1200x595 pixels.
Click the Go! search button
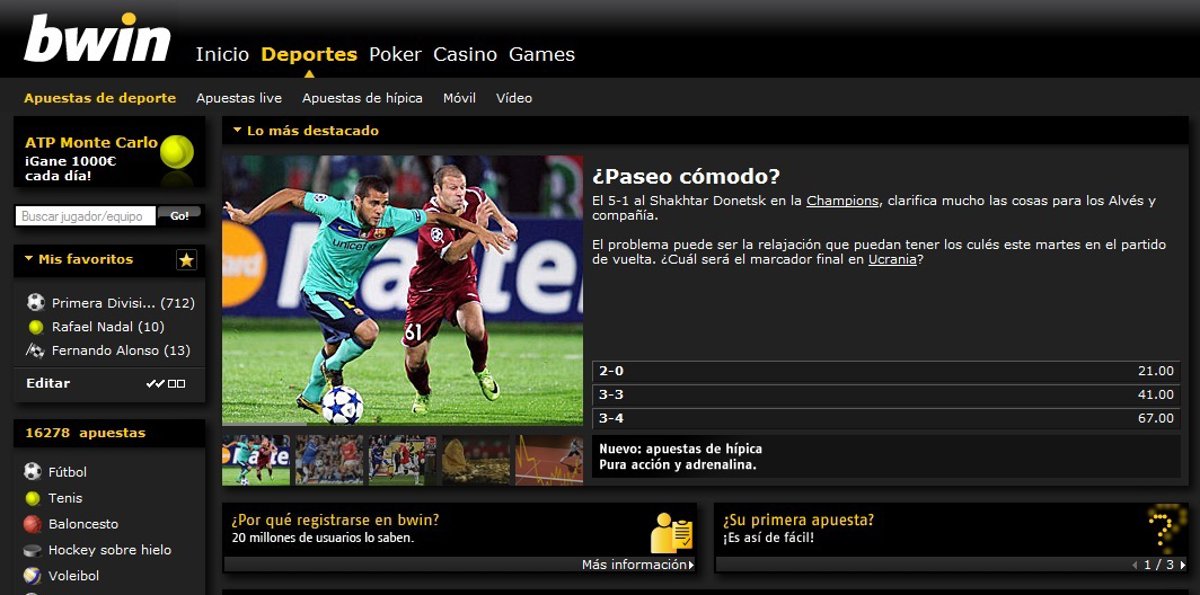179,215
